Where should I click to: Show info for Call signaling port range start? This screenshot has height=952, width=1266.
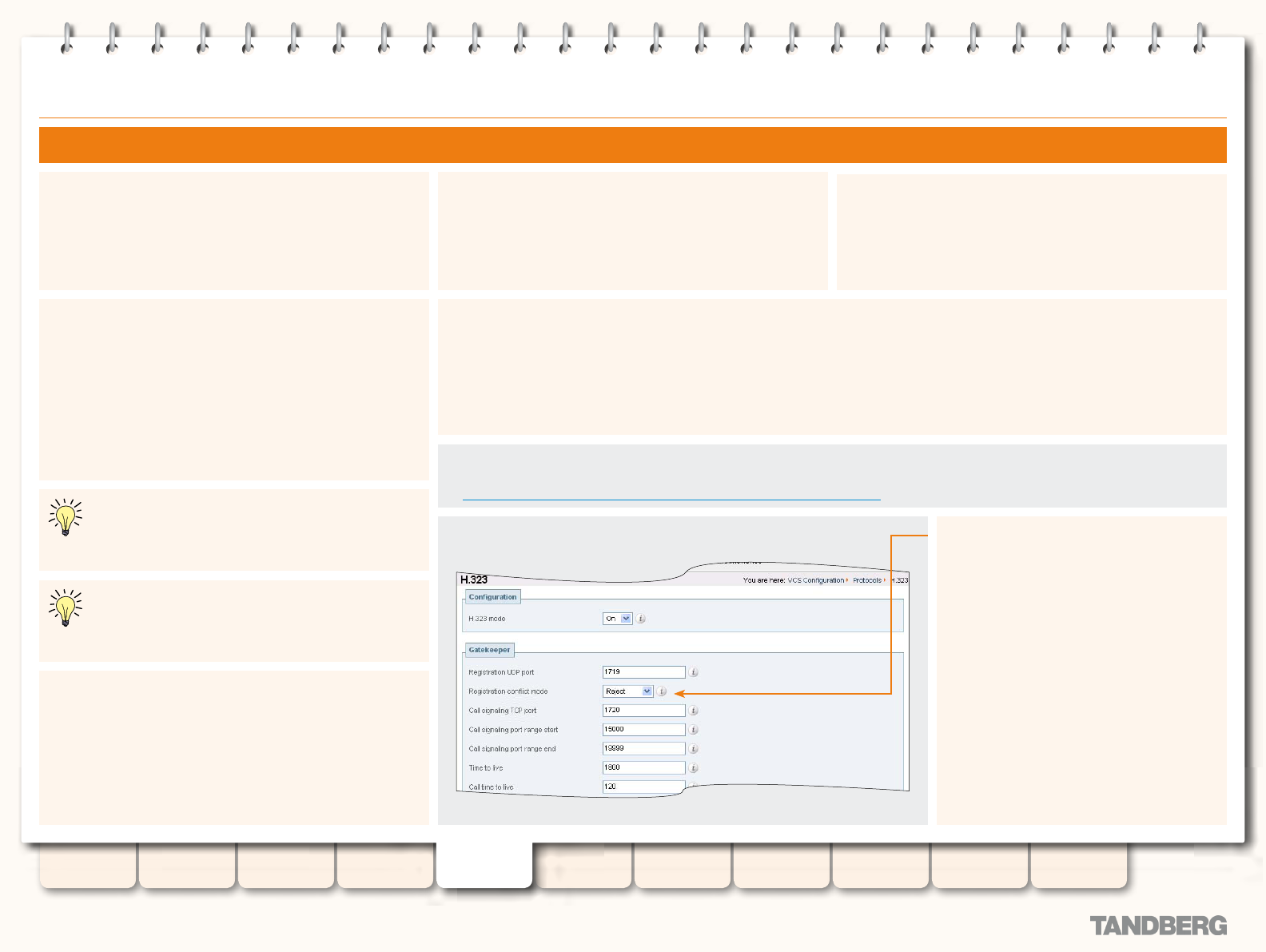[694, 730]
